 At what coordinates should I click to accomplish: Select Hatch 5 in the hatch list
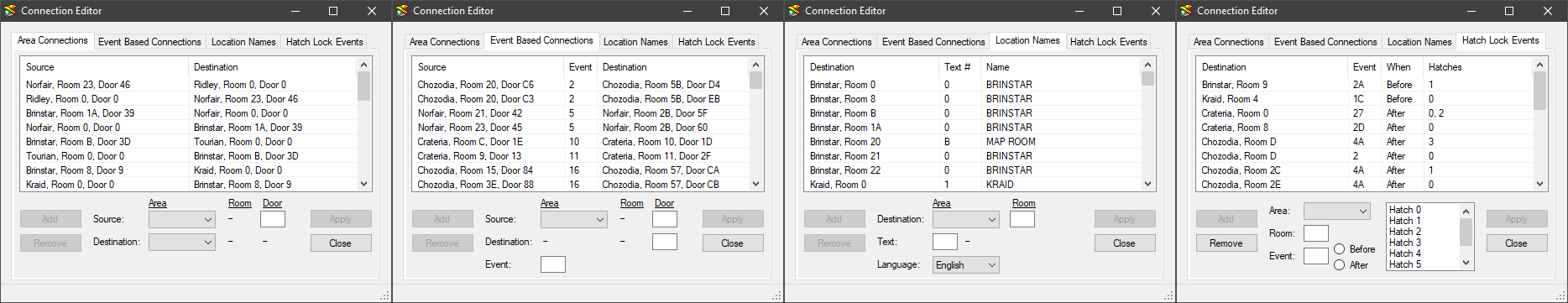[x=1424, y=264]
